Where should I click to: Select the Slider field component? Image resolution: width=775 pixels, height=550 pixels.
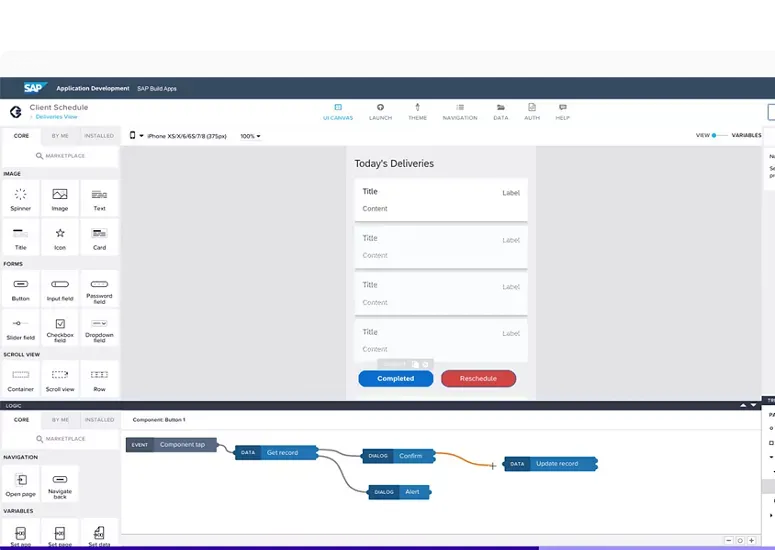(21, 329)
